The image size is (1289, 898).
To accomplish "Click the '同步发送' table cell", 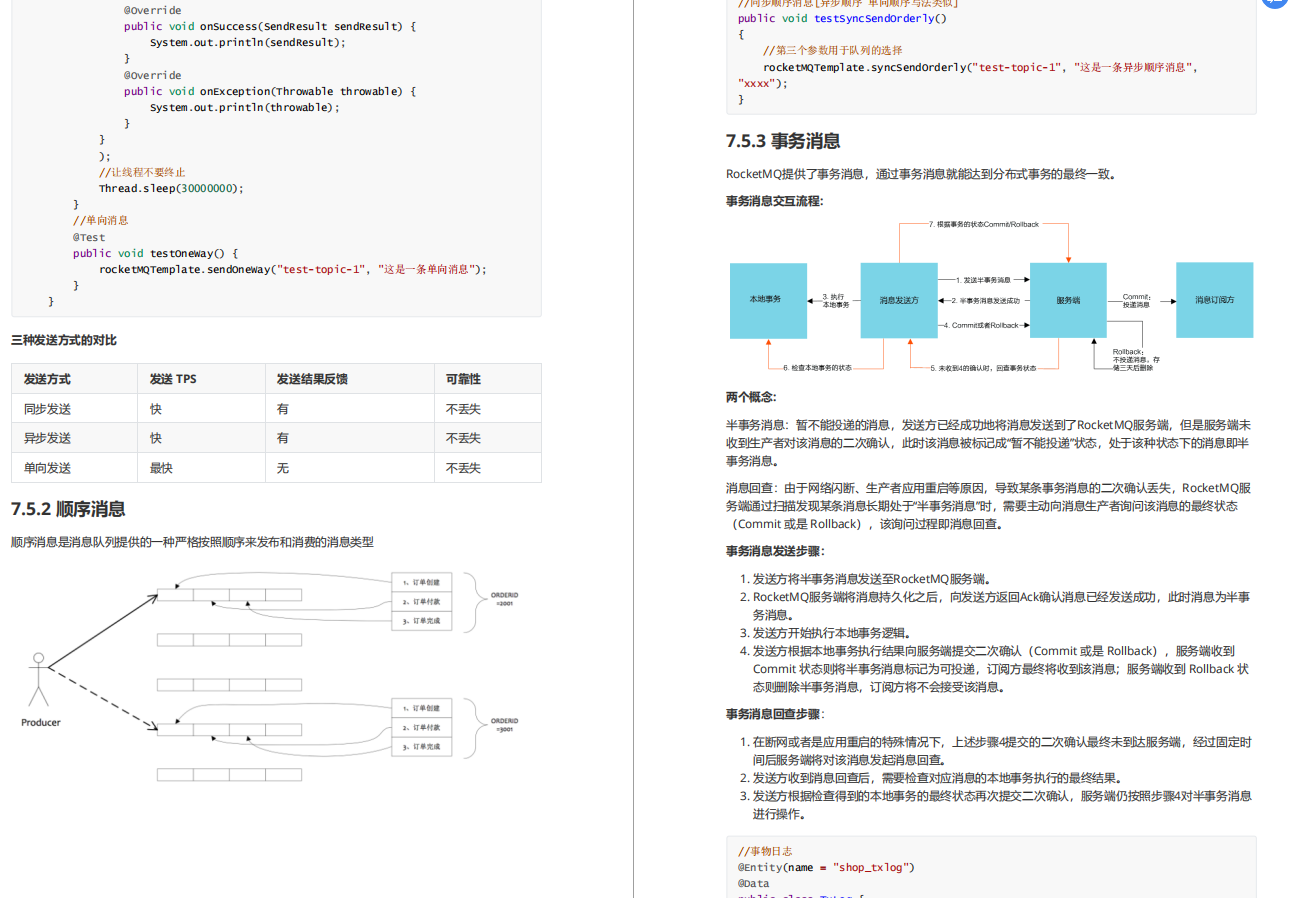I will click(x=74, y=409).
